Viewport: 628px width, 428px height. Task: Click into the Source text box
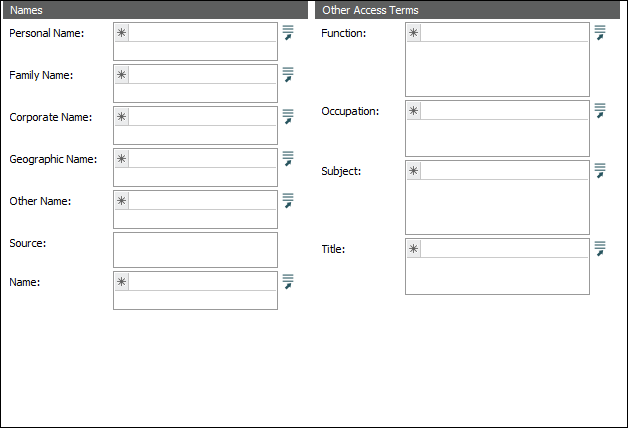195,249
